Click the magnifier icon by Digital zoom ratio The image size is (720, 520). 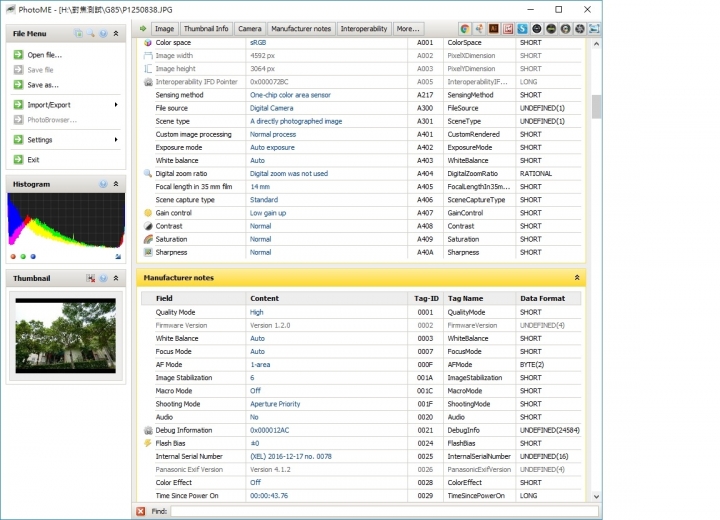tap(148, 174)
